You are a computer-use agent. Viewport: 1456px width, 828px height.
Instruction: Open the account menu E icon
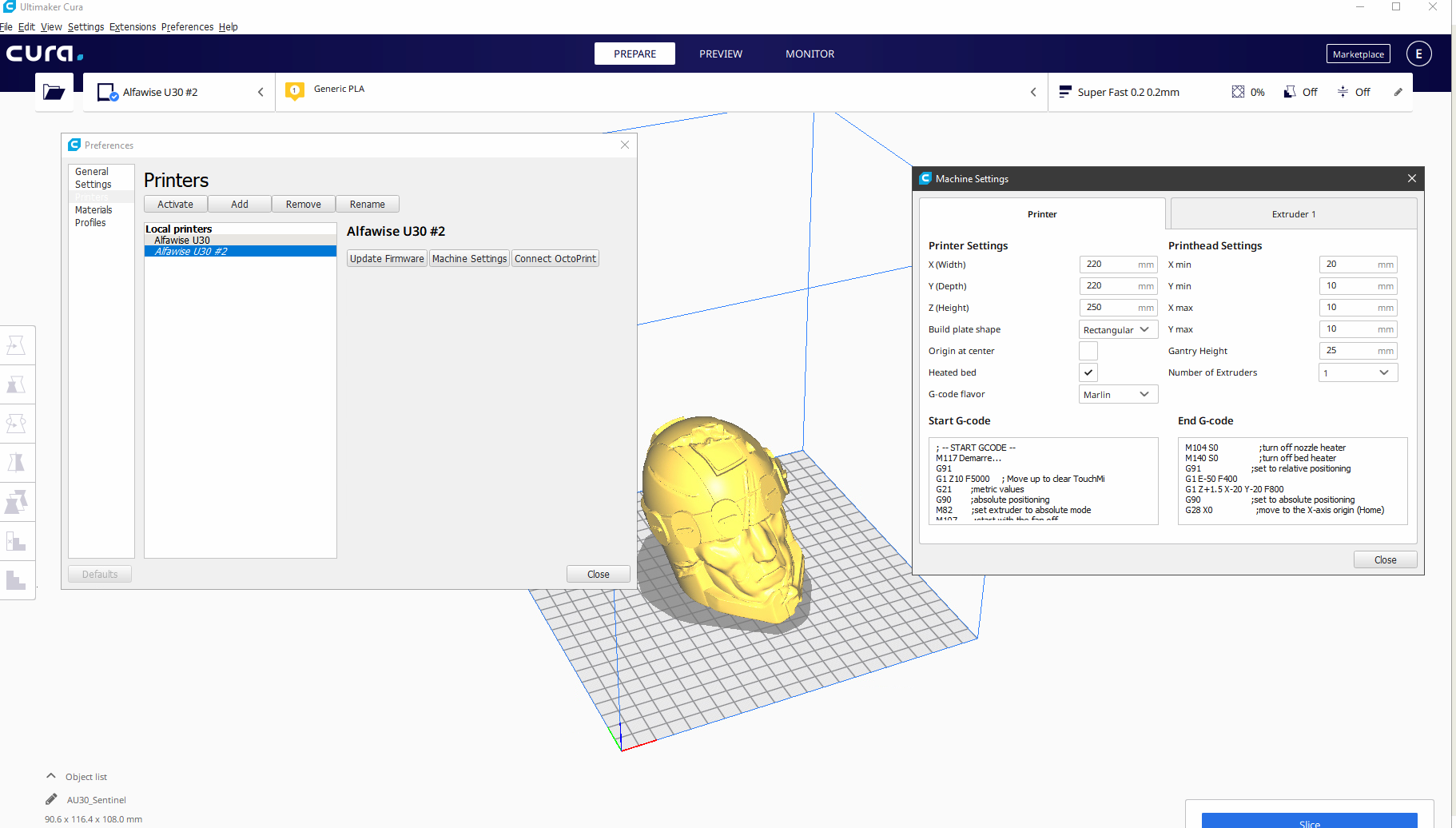pyautogui.click(x=1418, y=54)
